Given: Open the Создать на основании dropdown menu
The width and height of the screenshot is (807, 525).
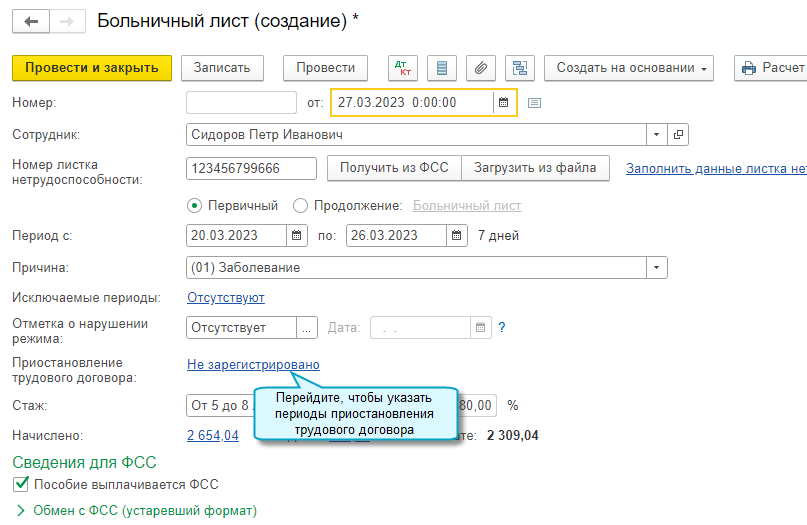Looking at the screenshot, I should pyautogui.click(x=632, y=68).
